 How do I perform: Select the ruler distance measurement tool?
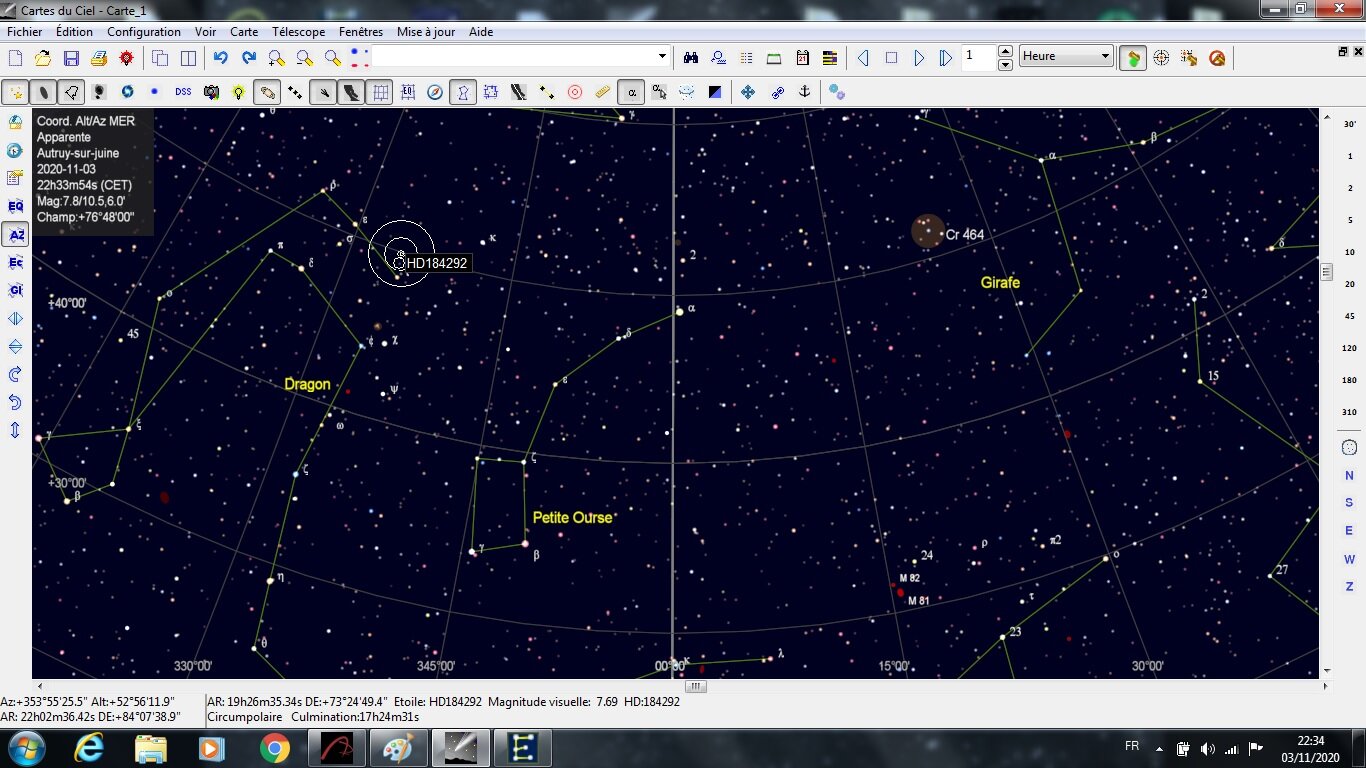click(x=603, y=92)
